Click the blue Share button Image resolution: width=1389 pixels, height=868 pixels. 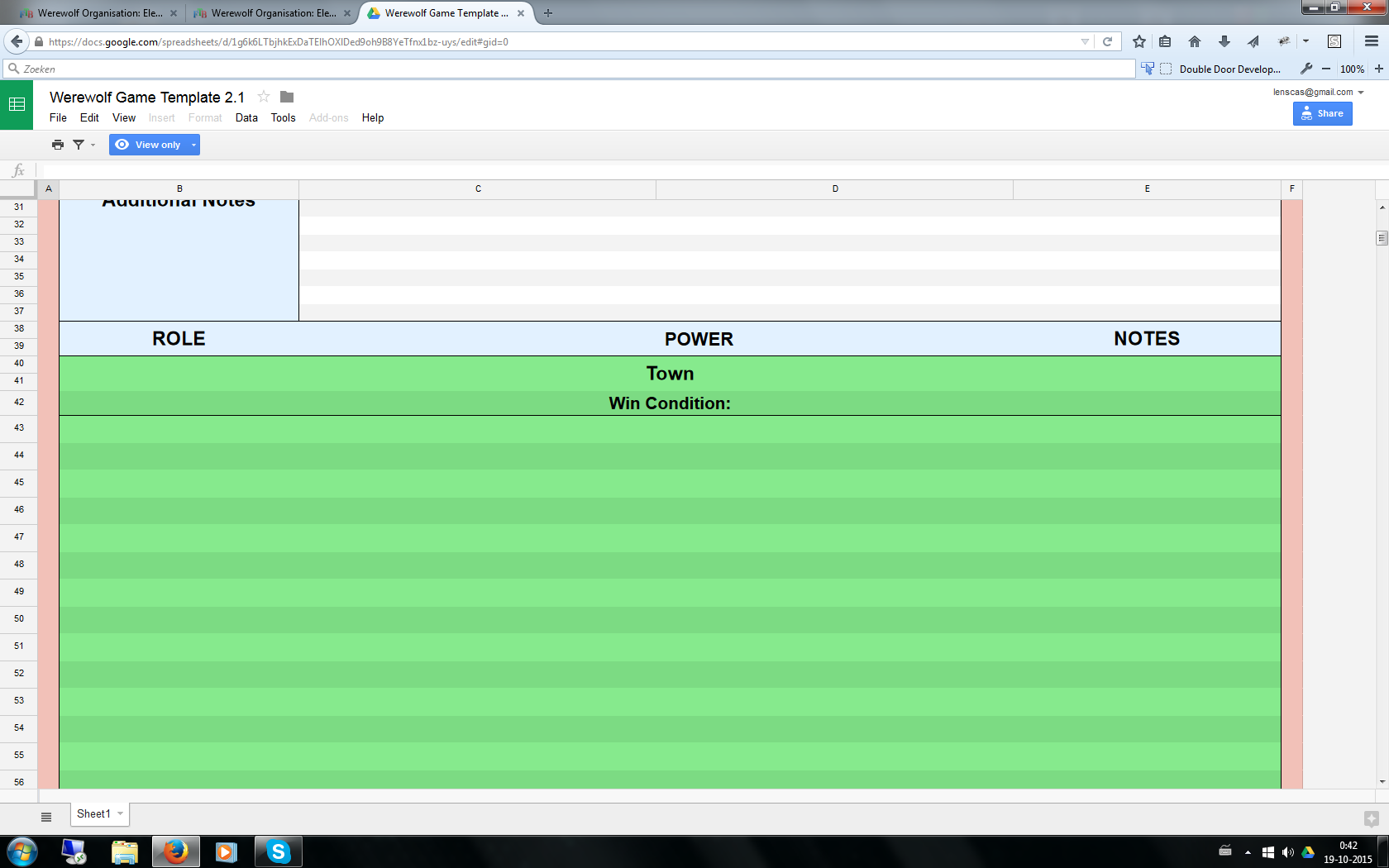pyautogui.click(x=1322, y=113)
